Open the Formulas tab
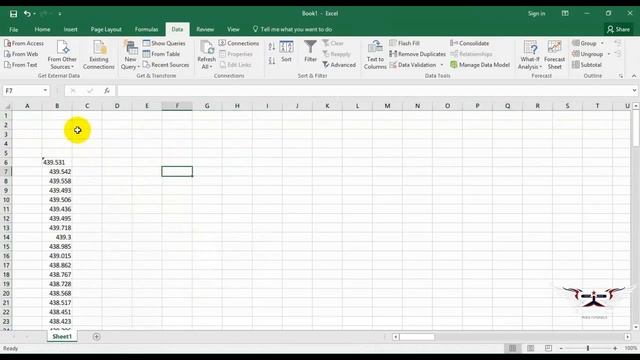The width and height of the screenshot is (640, 360). tap(147, 29)
